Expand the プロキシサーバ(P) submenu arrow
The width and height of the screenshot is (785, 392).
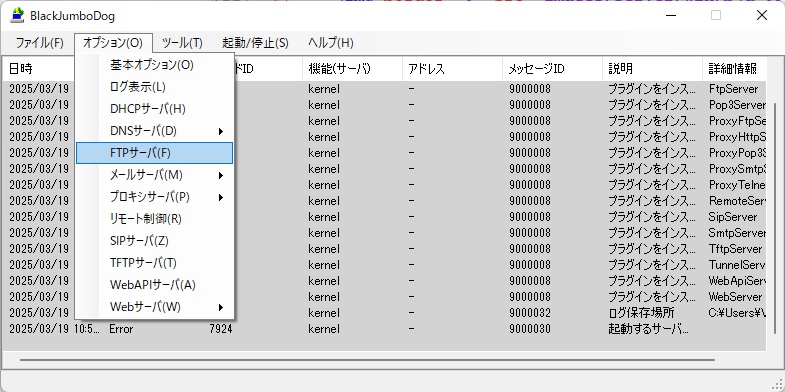221,198
